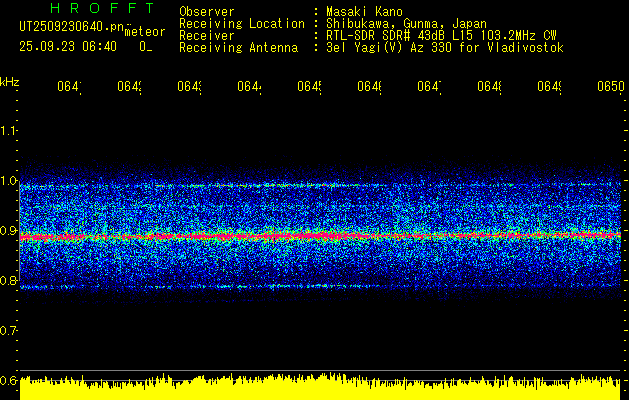Click the 1.1 kHz axis label

click(8, 130)
